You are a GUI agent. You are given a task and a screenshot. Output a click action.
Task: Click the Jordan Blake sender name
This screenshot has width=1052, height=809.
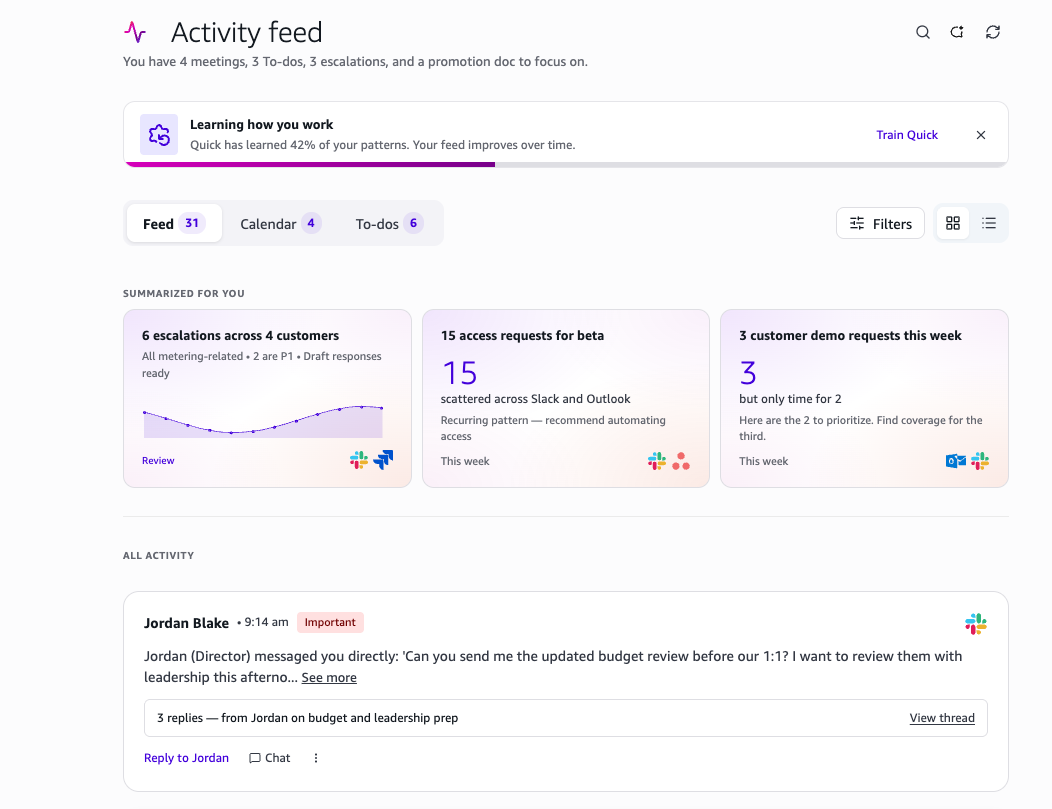tap(186, 623)
